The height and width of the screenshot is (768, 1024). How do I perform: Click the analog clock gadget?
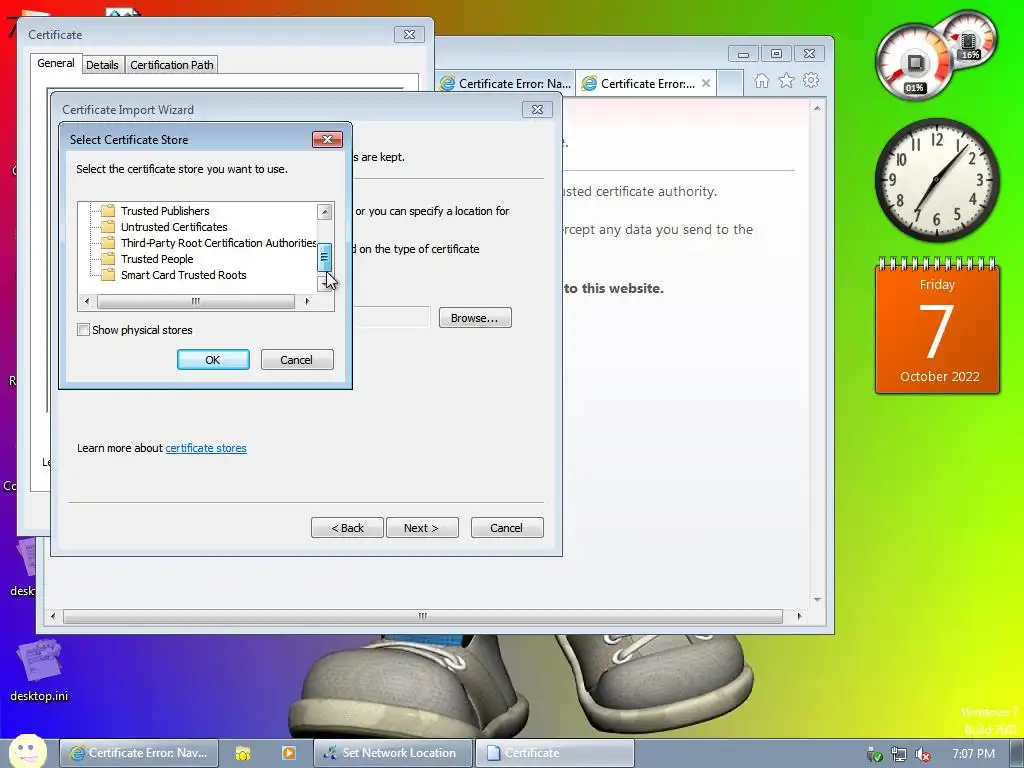coord(936,180)
